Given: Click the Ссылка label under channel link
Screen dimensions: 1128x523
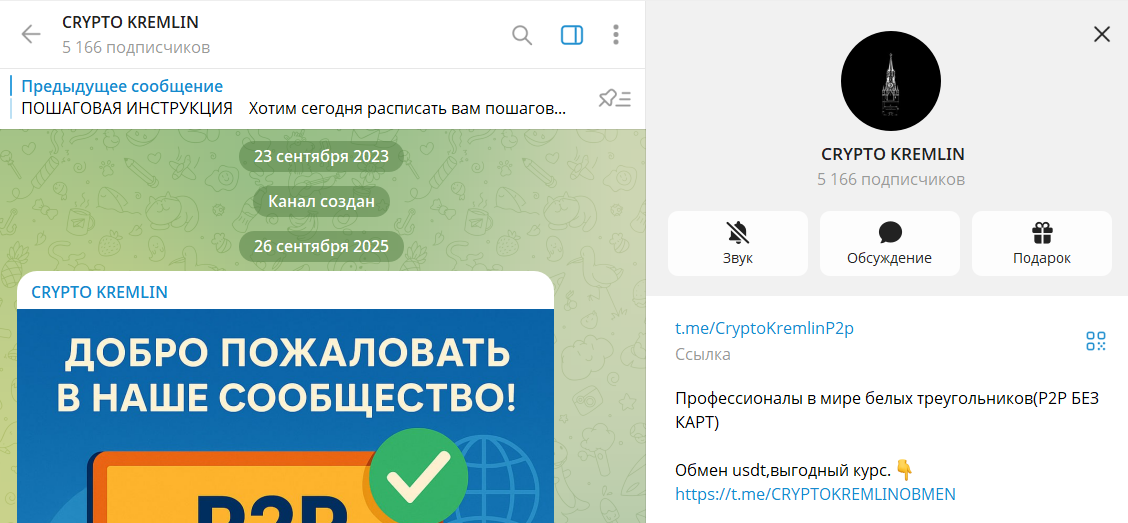Looking at the screenshot, I should click(x=703, y=355).
